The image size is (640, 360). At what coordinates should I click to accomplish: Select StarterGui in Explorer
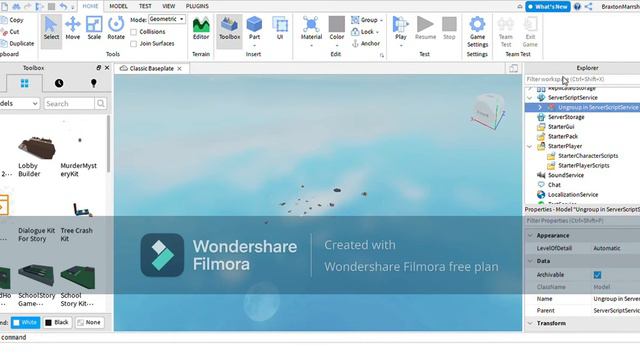tap(561, 127)
